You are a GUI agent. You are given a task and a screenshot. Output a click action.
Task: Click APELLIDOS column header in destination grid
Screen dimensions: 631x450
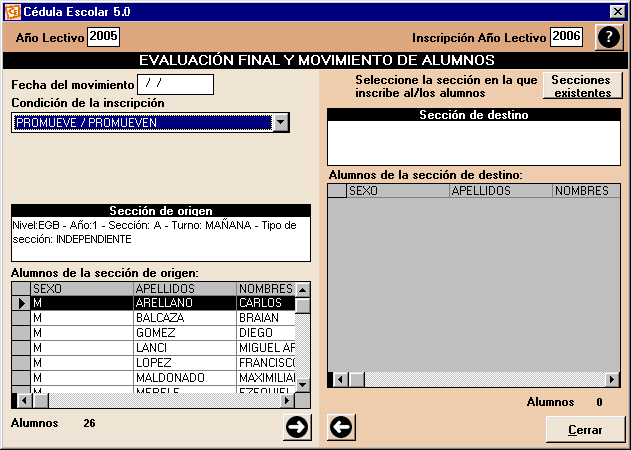(501, 191)
